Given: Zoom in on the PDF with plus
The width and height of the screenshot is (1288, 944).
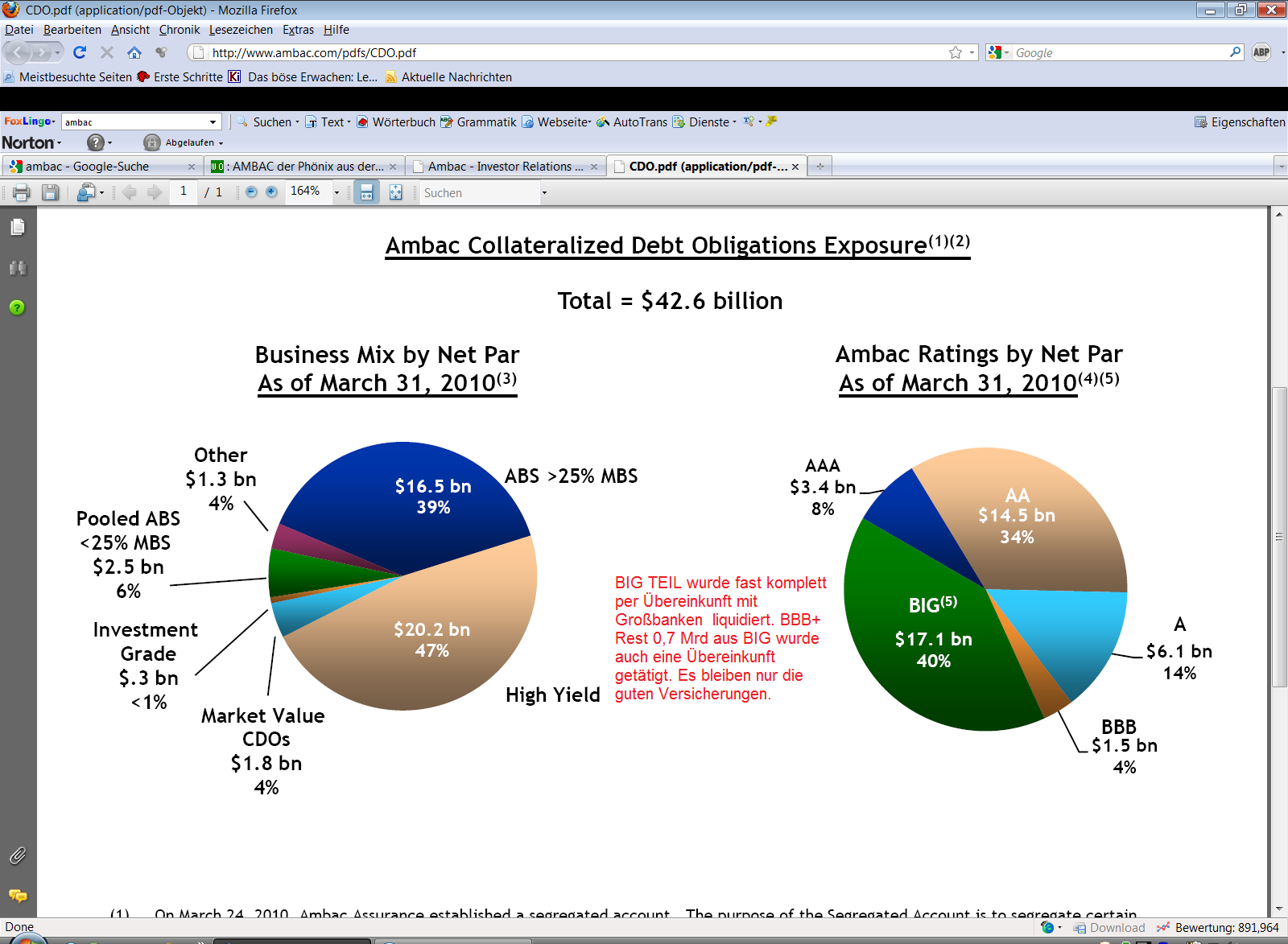Looking at the screenshot, I should [x=271, y=192].
